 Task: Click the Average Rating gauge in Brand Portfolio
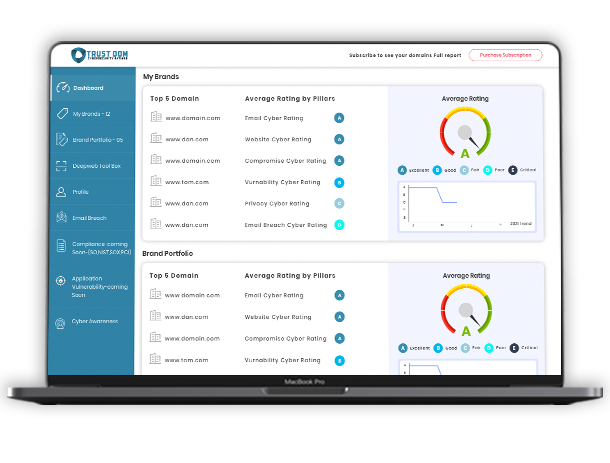click(466, 310)
